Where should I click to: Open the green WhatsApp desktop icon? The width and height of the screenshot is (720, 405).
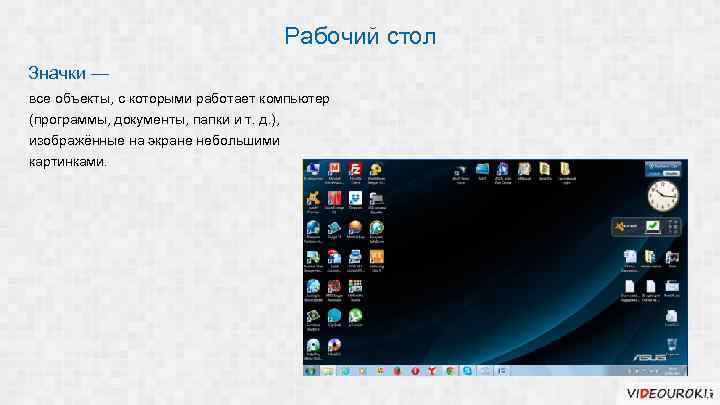(x=355, y=317)
